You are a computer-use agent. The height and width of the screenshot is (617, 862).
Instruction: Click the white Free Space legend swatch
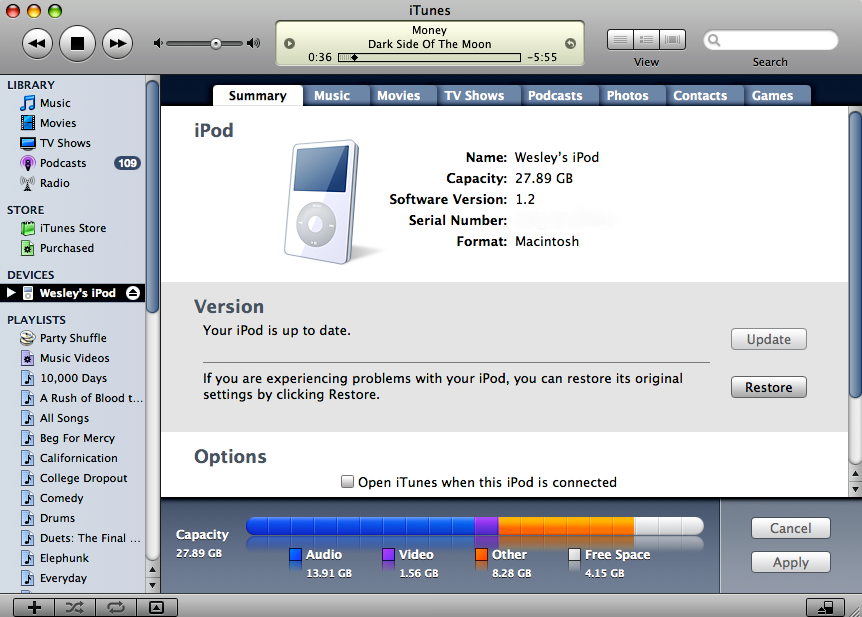click(x=574, y=554)
